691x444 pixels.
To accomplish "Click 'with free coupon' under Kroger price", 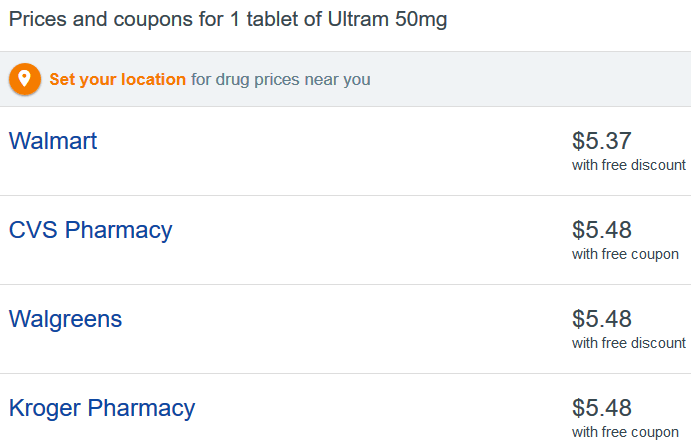I will coord(625,433).
